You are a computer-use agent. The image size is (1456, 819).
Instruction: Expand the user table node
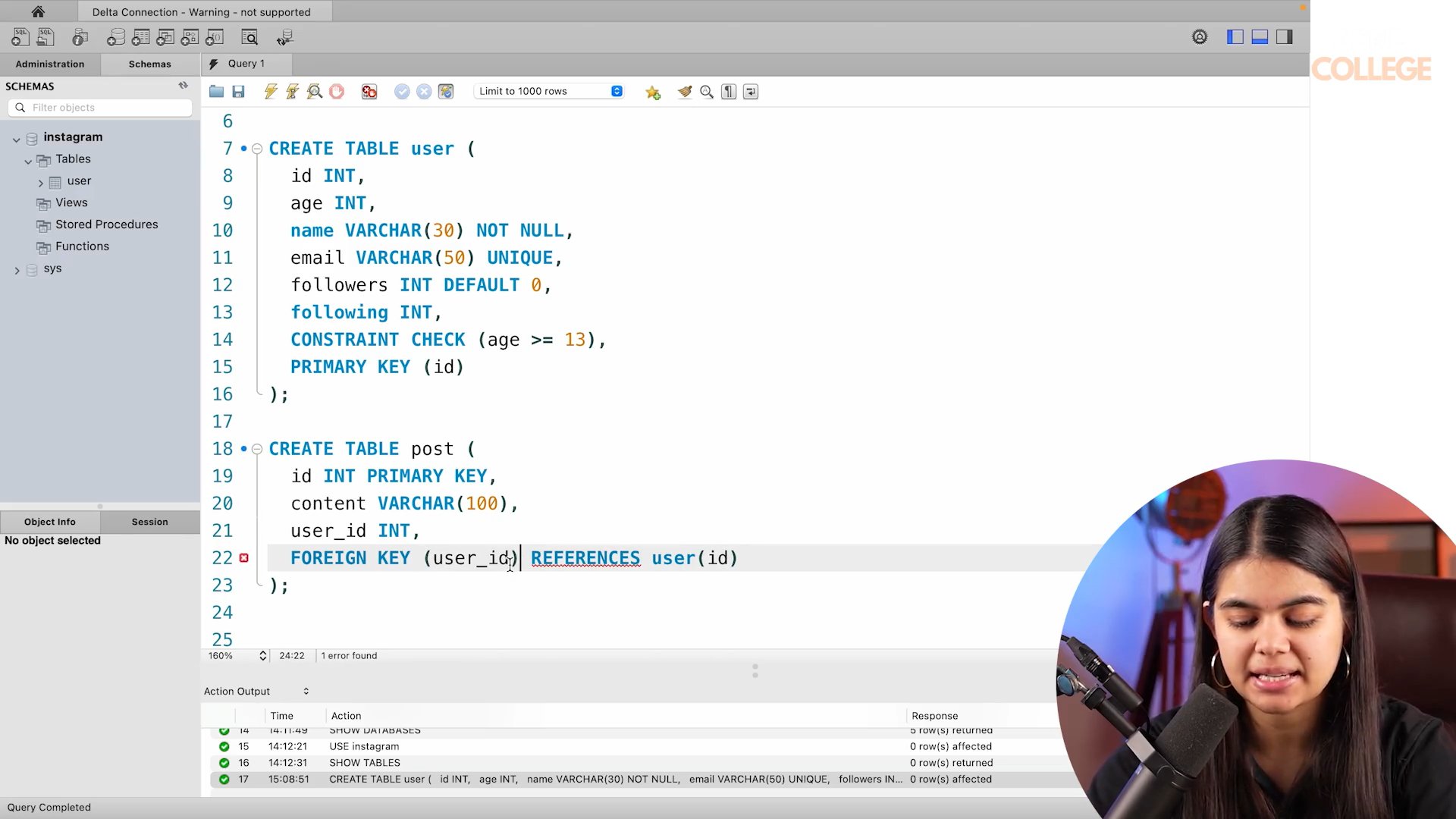pyautogui.click(x=41, y=182)
